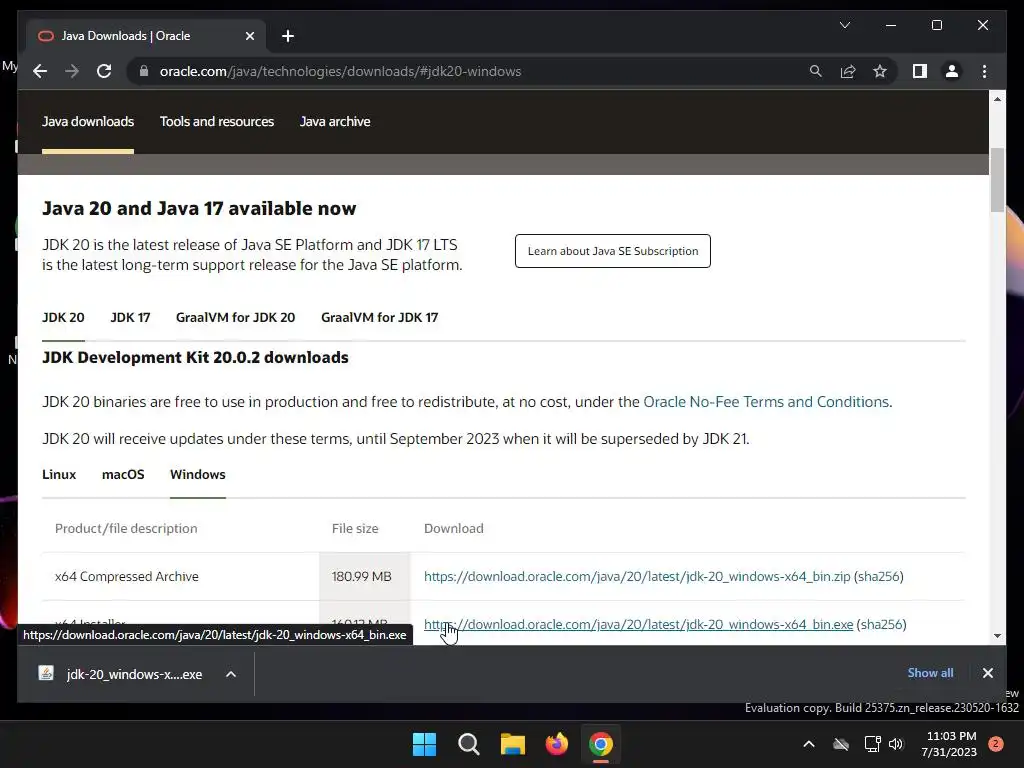Show hidden system tray icons
Viewport: 1024px width, 768px height.
click(808, 744)
